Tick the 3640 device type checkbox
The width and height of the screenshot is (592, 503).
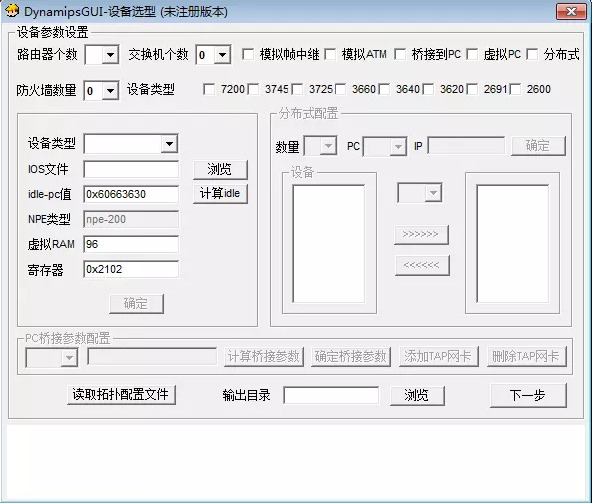point(384,89)
